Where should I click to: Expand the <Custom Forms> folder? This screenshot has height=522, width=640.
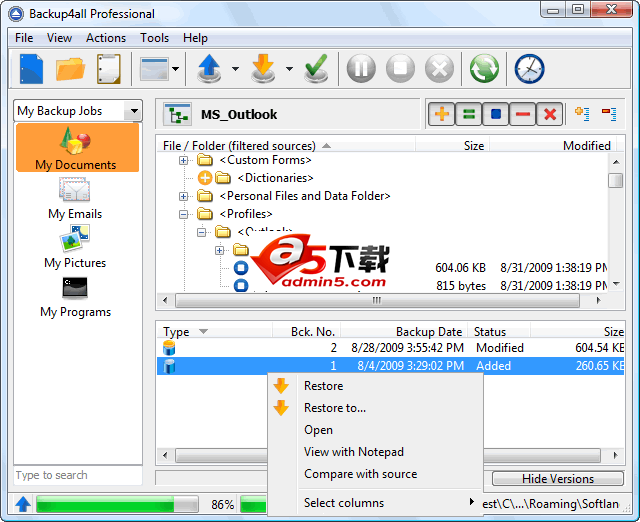(183, 160)
